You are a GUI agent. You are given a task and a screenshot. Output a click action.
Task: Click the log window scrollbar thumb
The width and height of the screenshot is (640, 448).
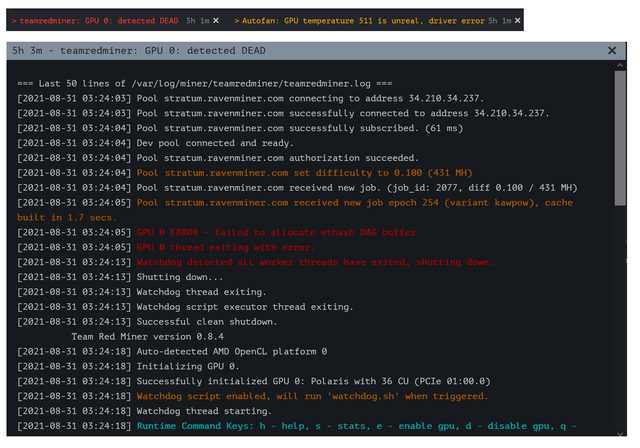[620, 138]
